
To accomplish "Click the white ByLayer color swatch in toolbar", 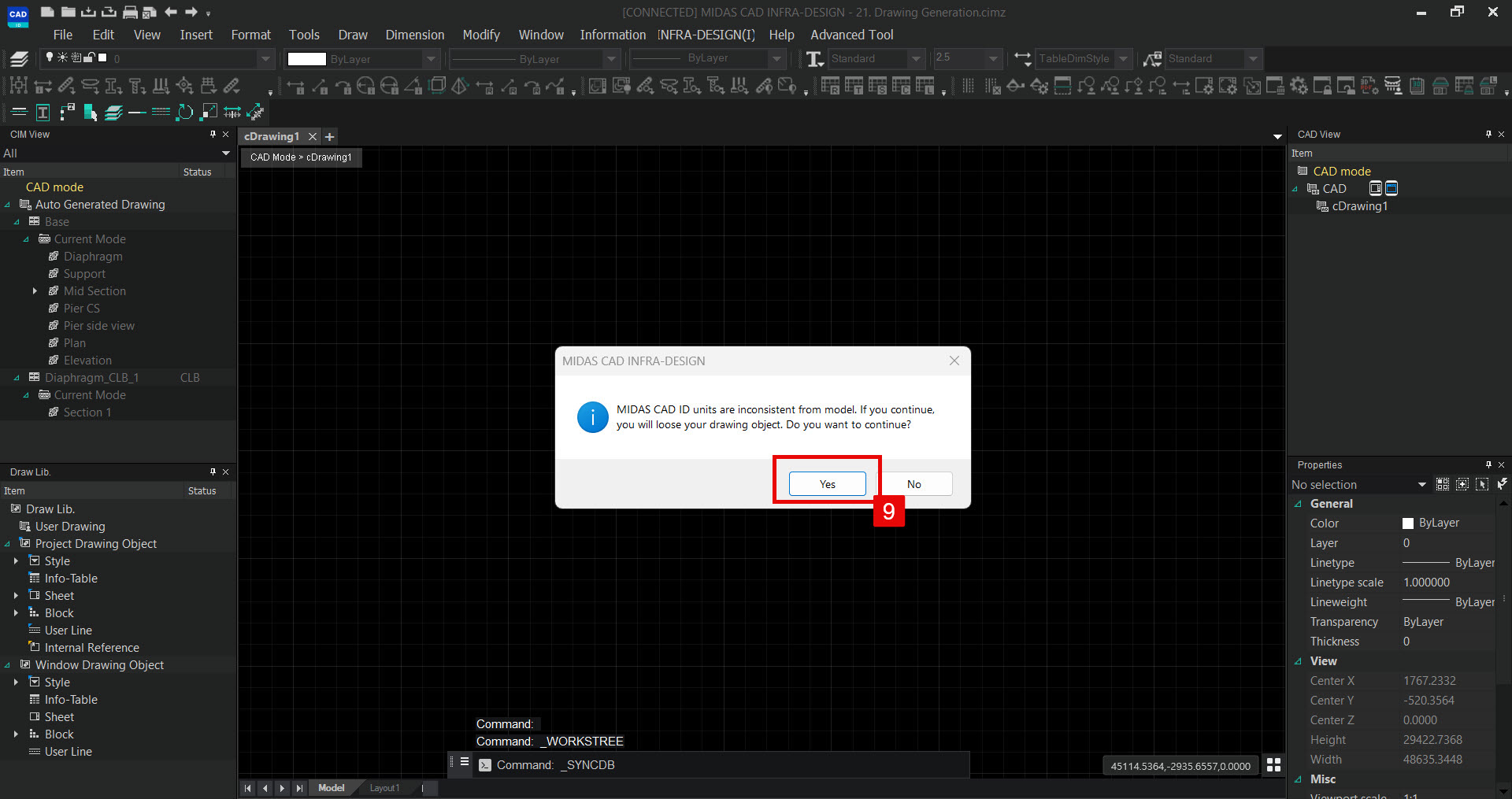I will pos(306,59).
